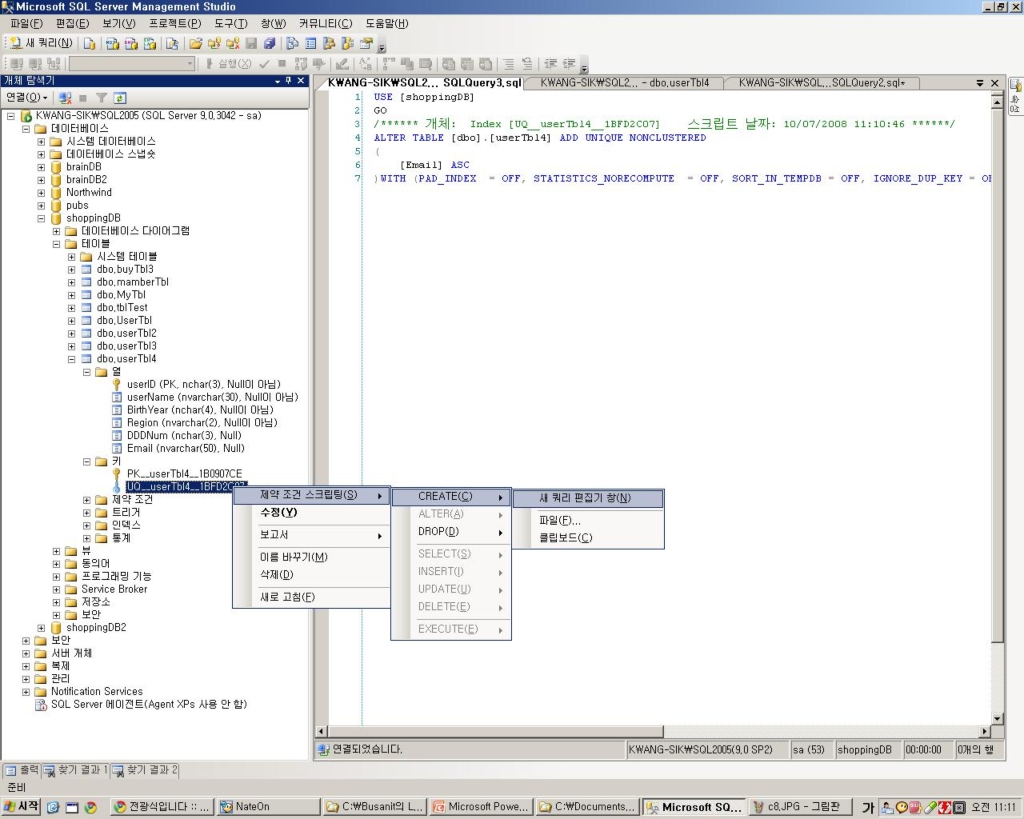Expand the 인덱스 folder node
This screenshot has height=819, width=1024.
coord(87,526)
